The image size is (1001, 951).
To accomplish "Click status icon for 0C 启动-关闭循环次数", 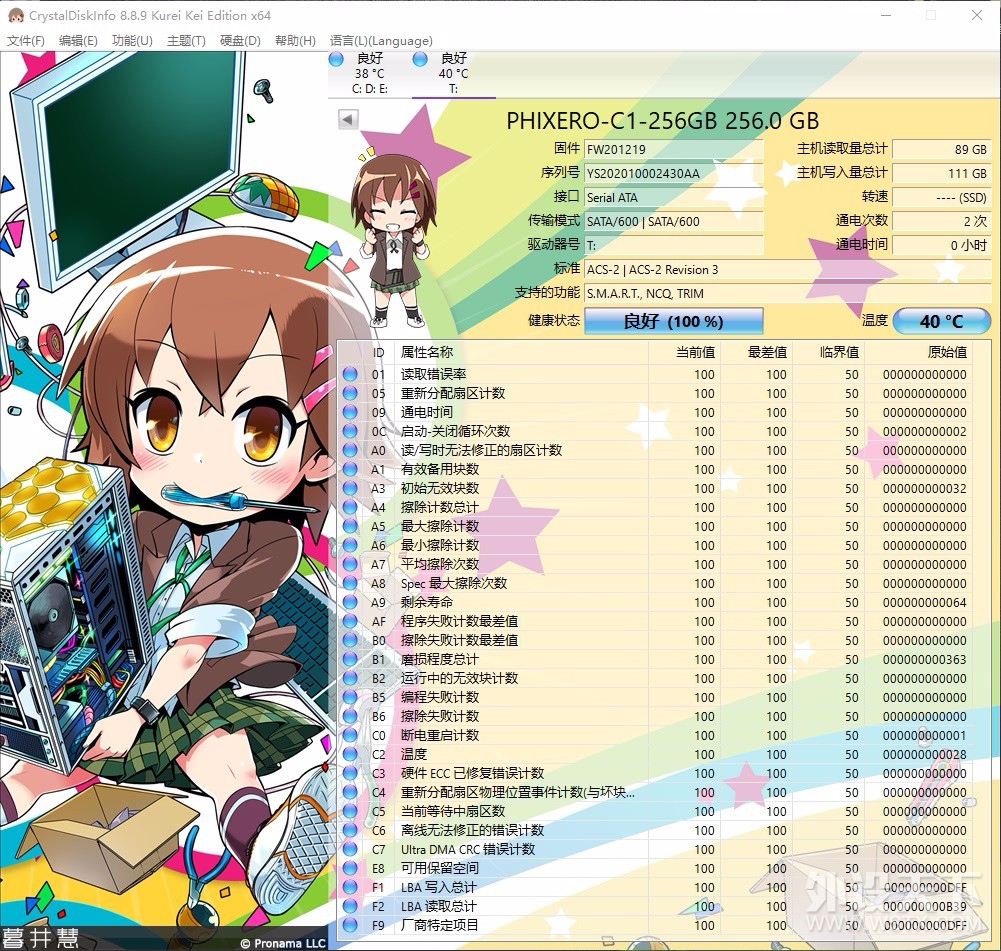I will pos(350,431).
